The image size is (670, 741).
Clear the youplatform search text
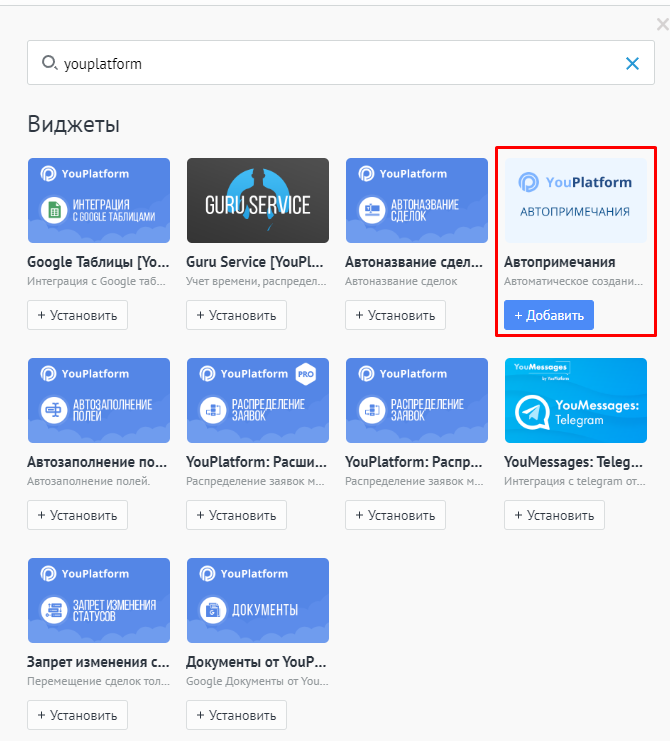click(x=632, y=63)
